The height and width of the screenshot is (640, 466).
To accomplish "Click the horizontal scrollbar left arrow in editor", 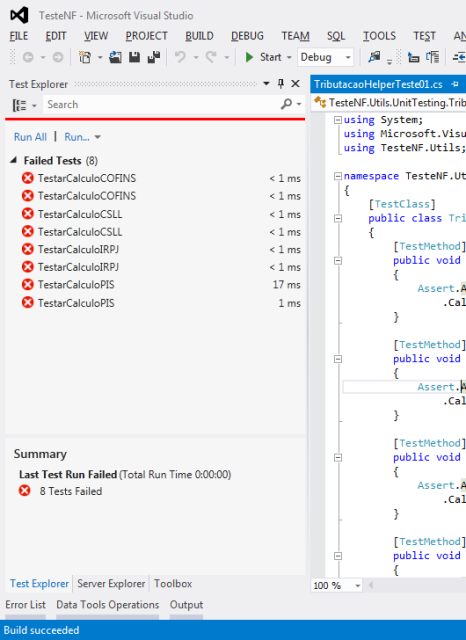I will (371, 585).
